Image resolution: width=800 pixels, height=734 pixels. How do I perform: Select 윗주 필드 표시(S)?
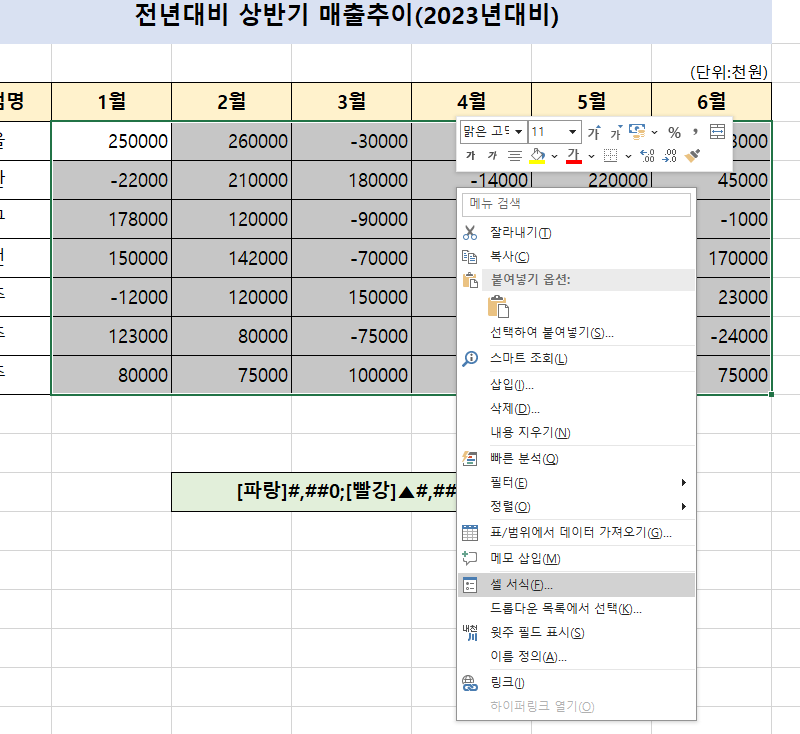tap(577, 632)
